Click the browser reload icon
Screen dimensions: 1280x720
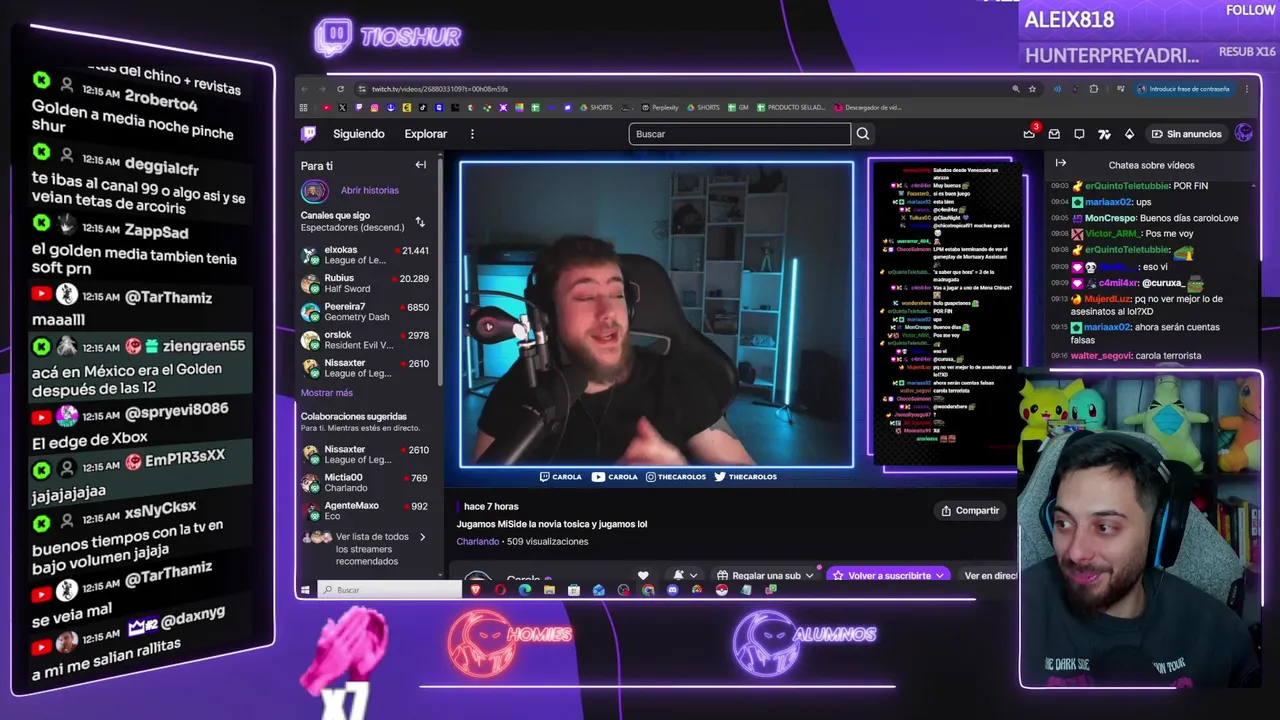340,89
